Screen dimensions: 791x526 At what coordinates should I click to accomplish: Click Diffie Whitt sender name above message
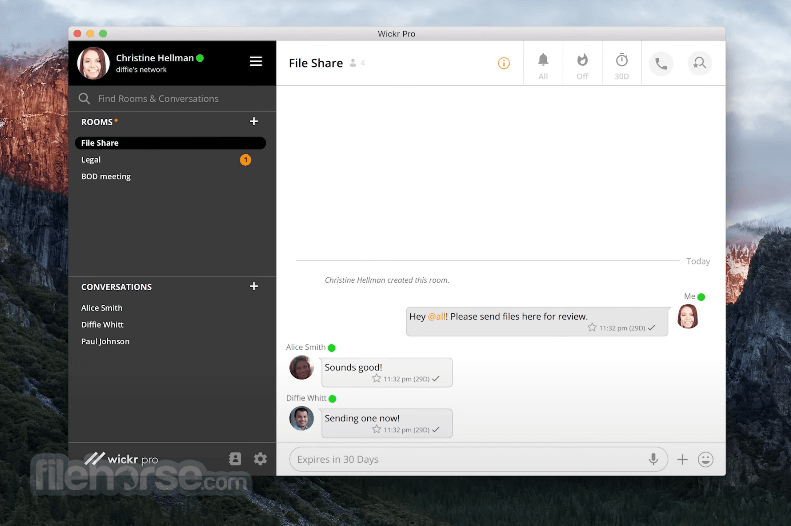[x=306, y=398]
